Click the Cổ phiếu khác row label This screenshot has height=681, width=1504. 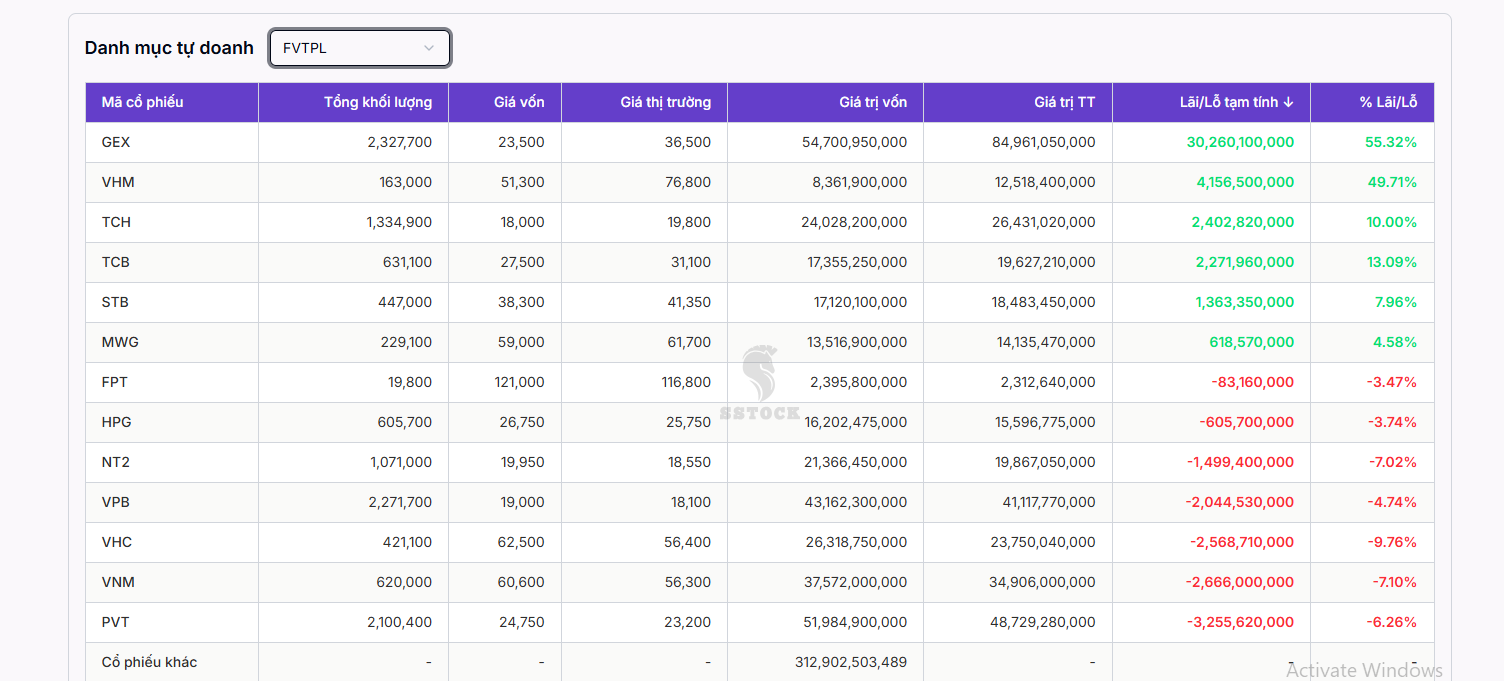pyautogui.click(x=149, y=662)
